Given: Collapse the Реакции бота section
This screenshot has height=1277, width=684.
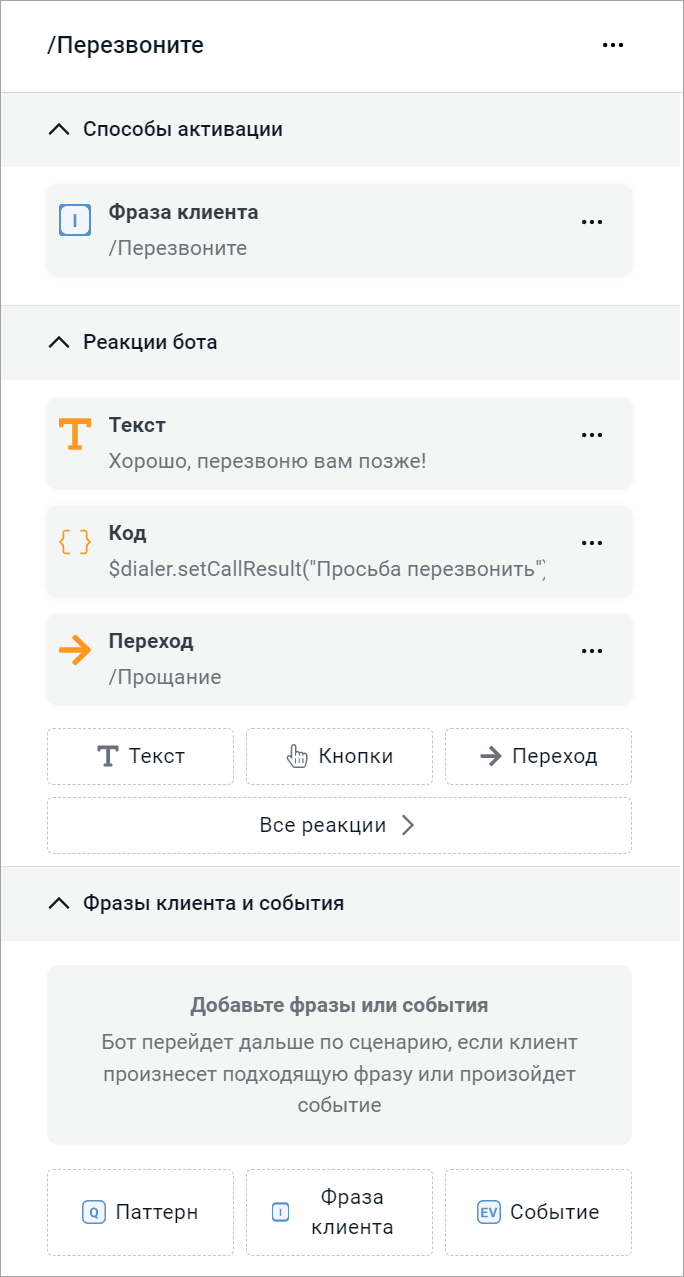Looking at the screenshot, I should click(x=58, y=341).
